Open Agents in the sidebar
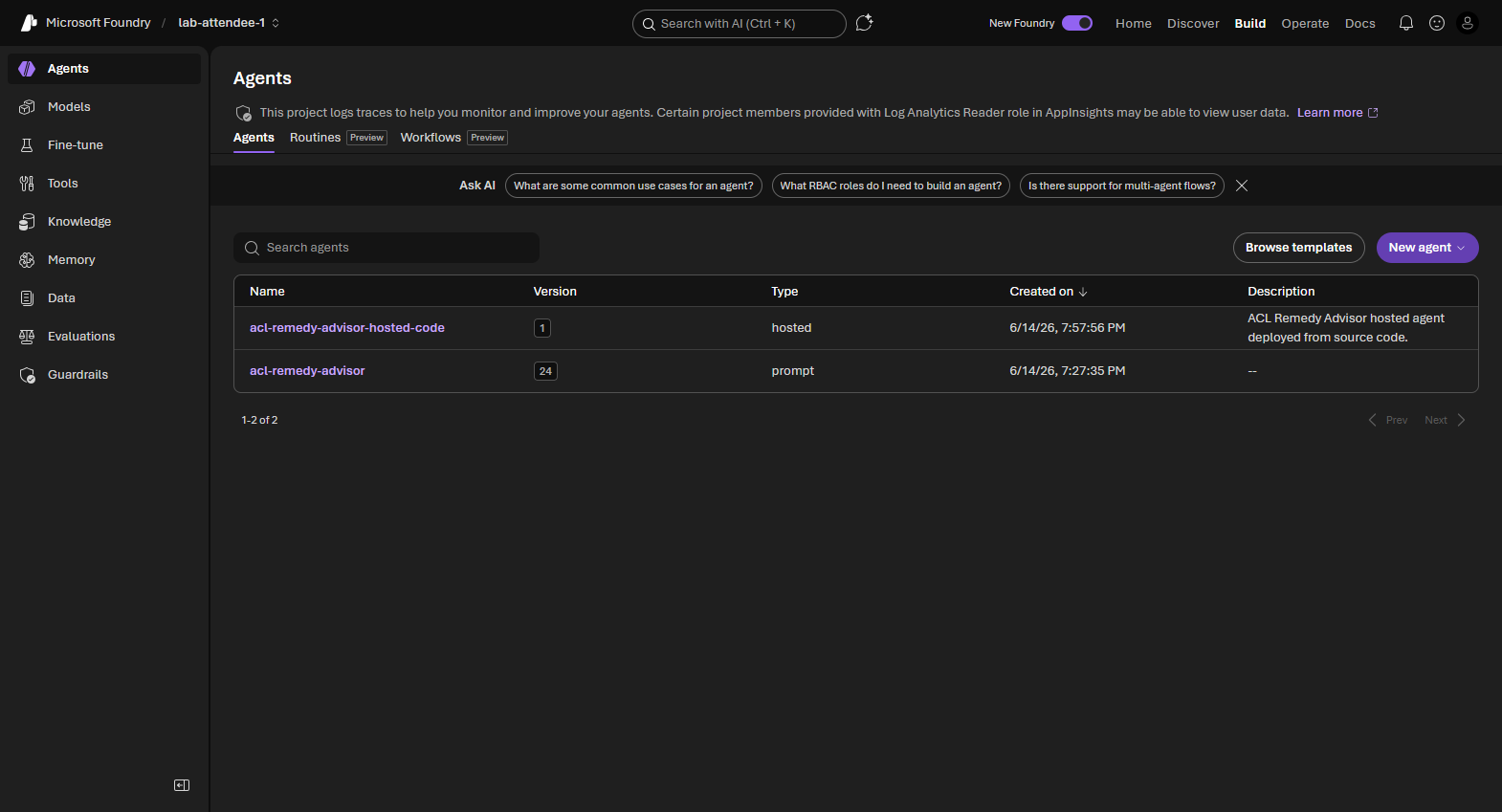1502x812 pixels. [104, 69]
